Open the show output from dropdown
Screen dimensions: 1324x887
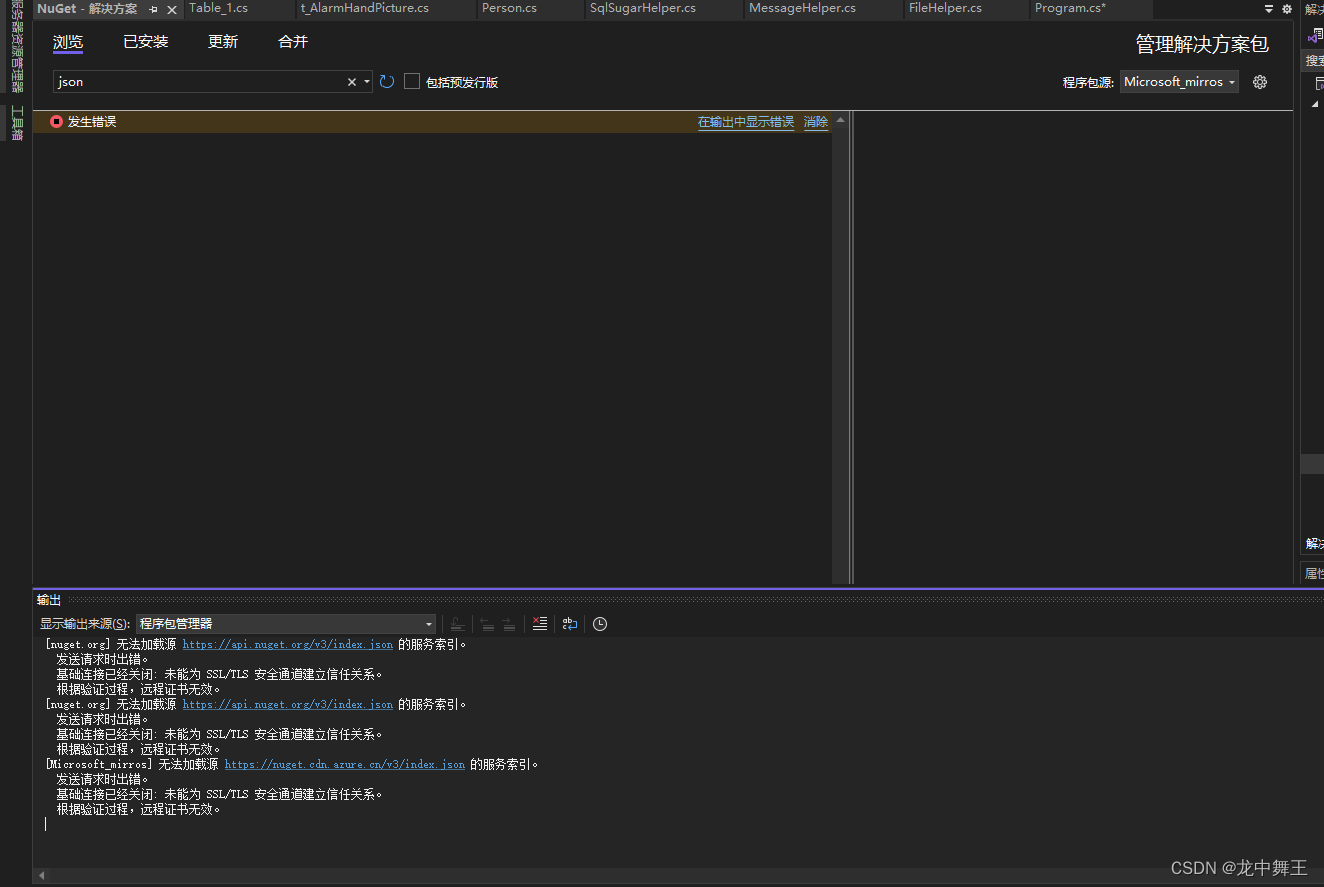pyautogui.click(x=285, y=623)
